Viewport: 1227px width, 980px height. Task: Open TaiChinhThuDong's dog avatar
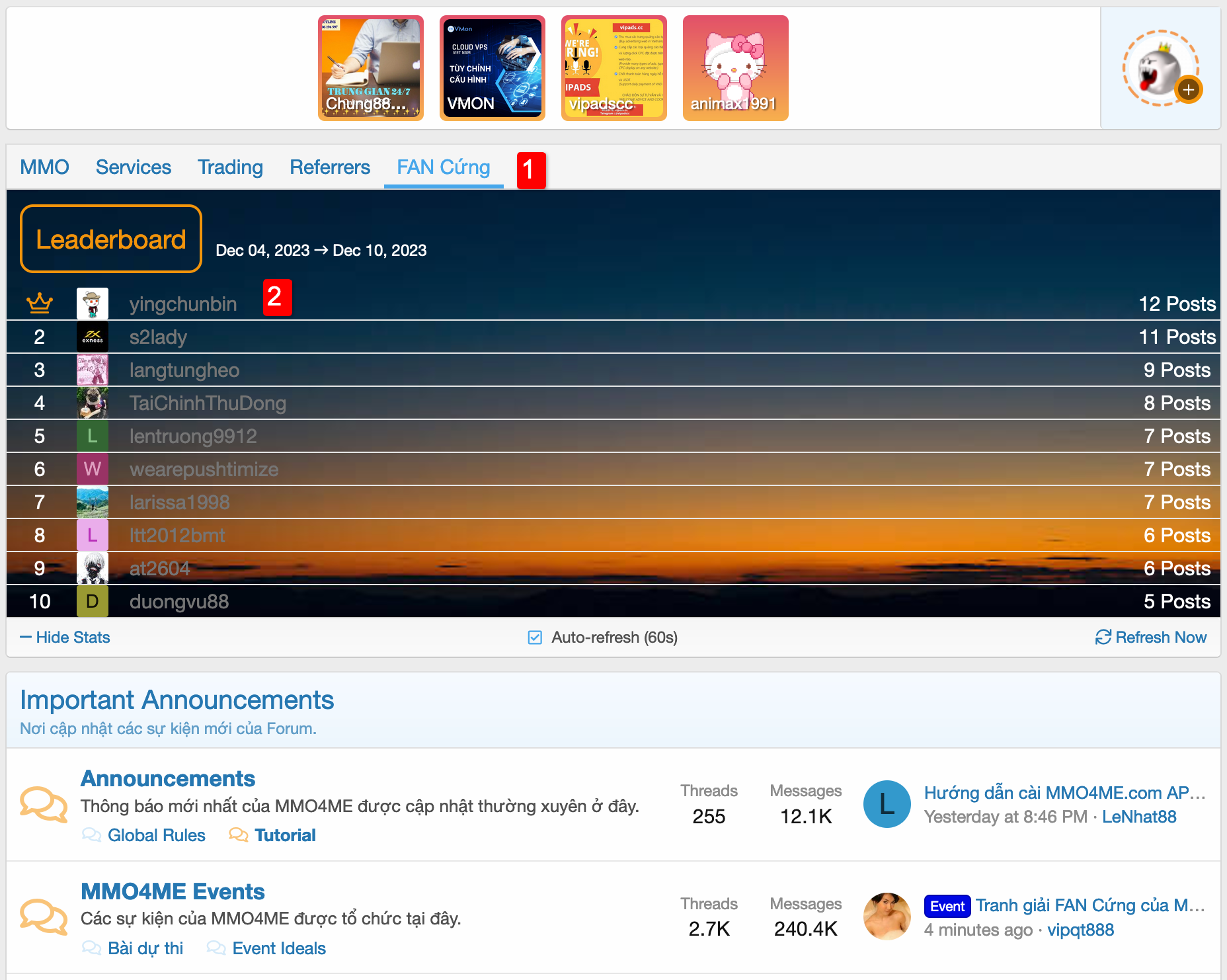[93, 403]
